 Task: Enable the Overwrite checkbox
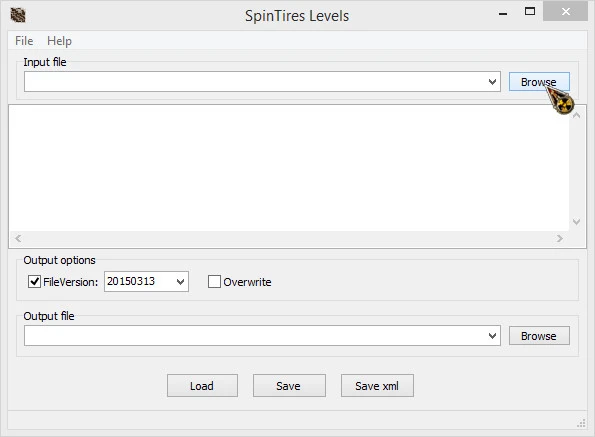click(214, 281)
